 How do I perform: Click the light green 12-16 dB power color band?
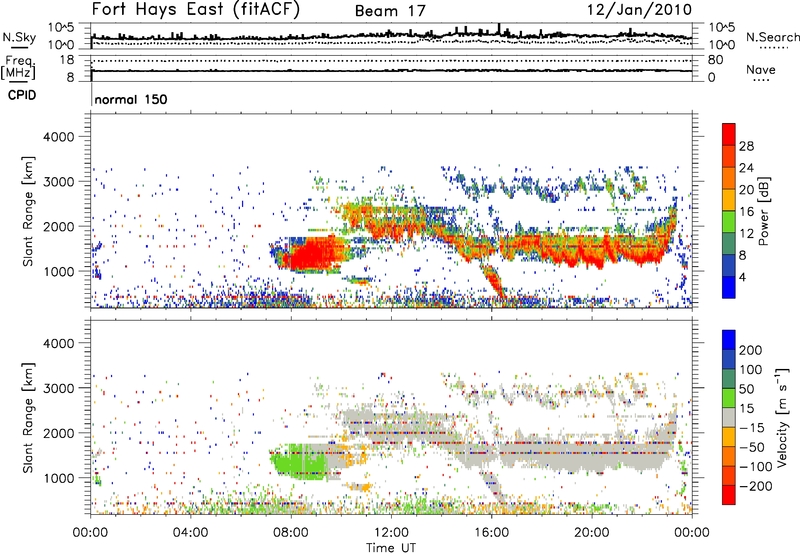coord(729,221)
